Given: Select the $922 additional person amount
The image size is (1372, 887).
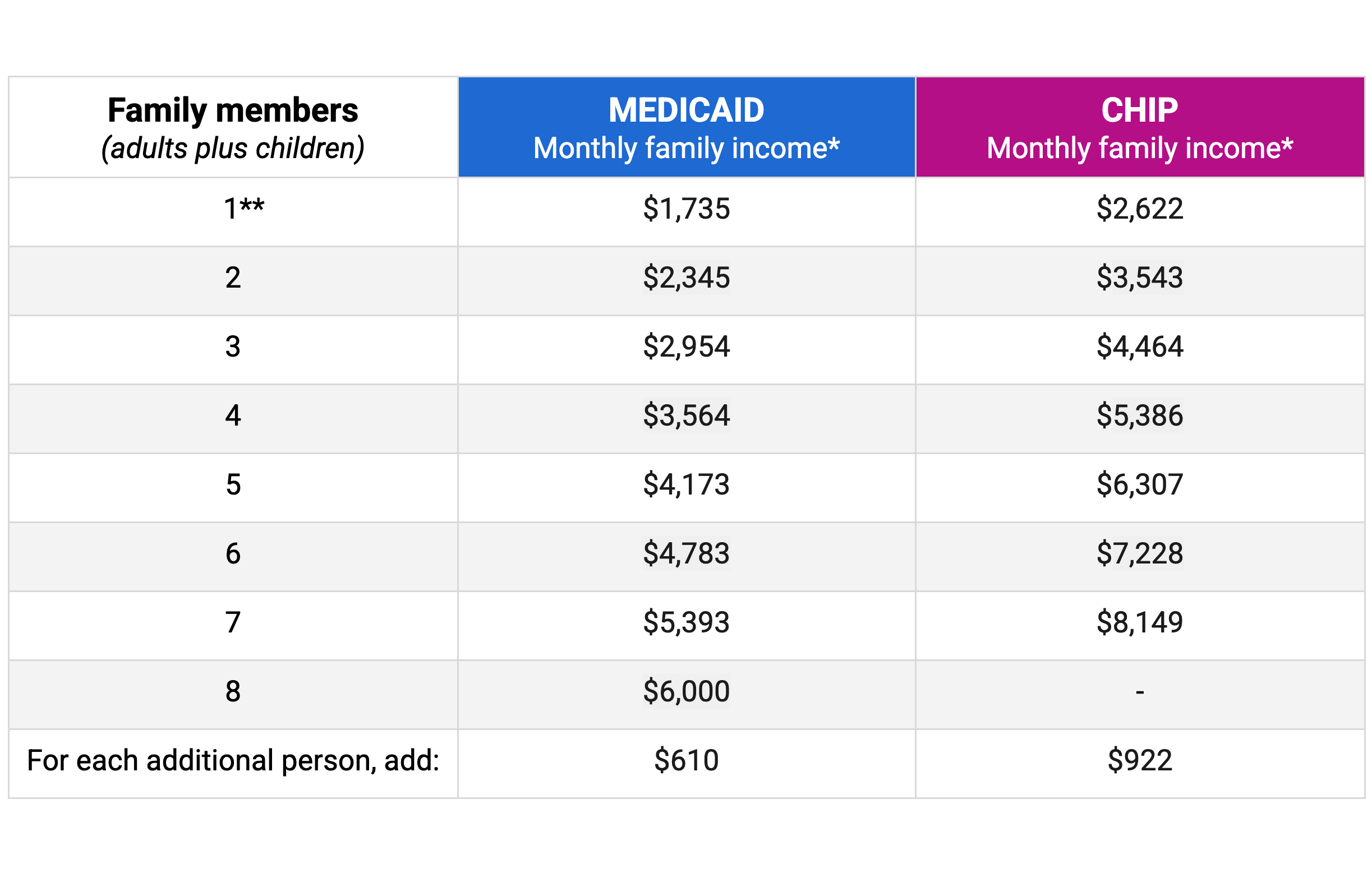Looking at the screenshot, I should tap(1139, 760).
